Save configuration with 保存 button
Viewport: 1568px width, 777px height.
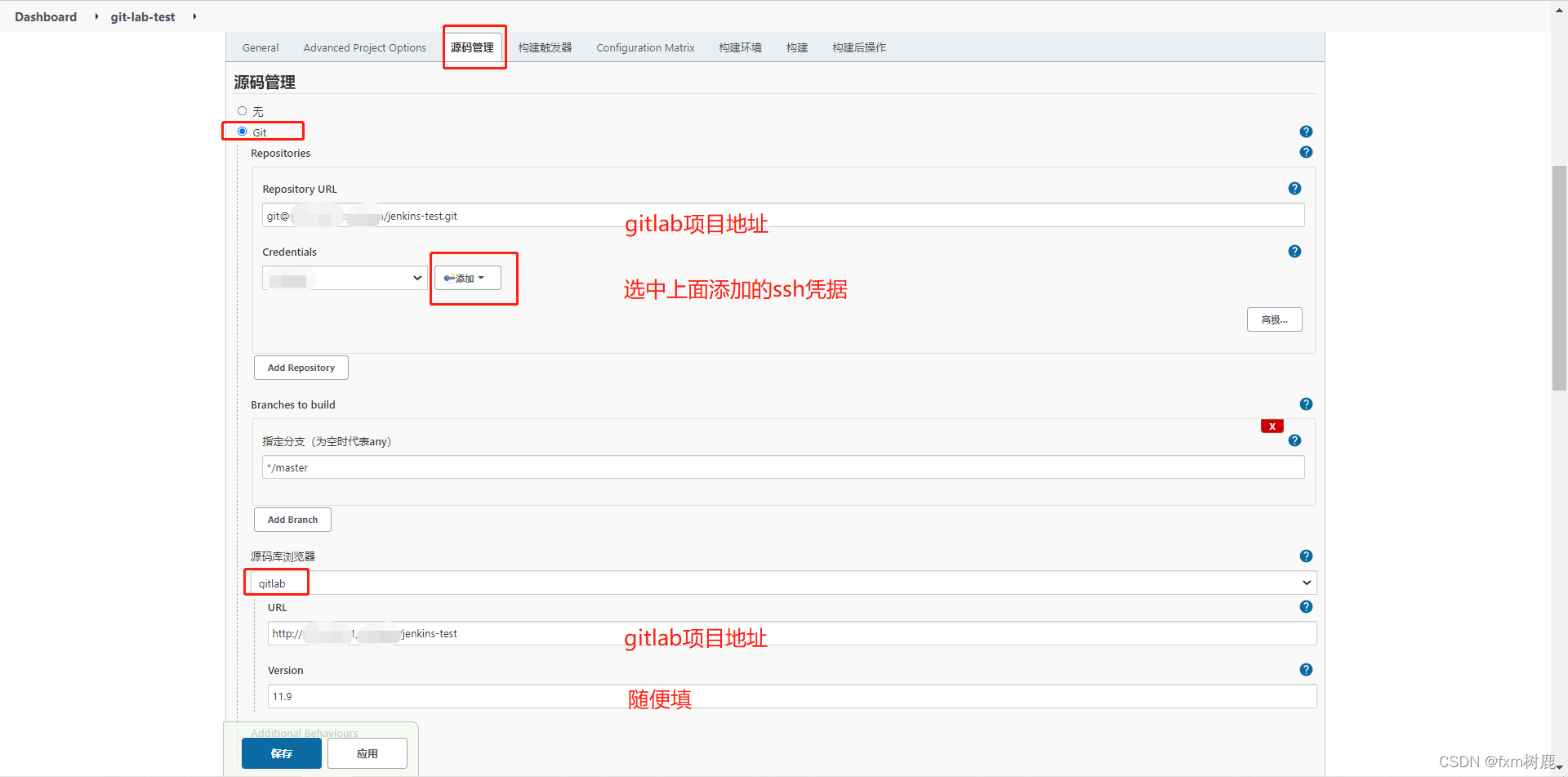(282, 753)
